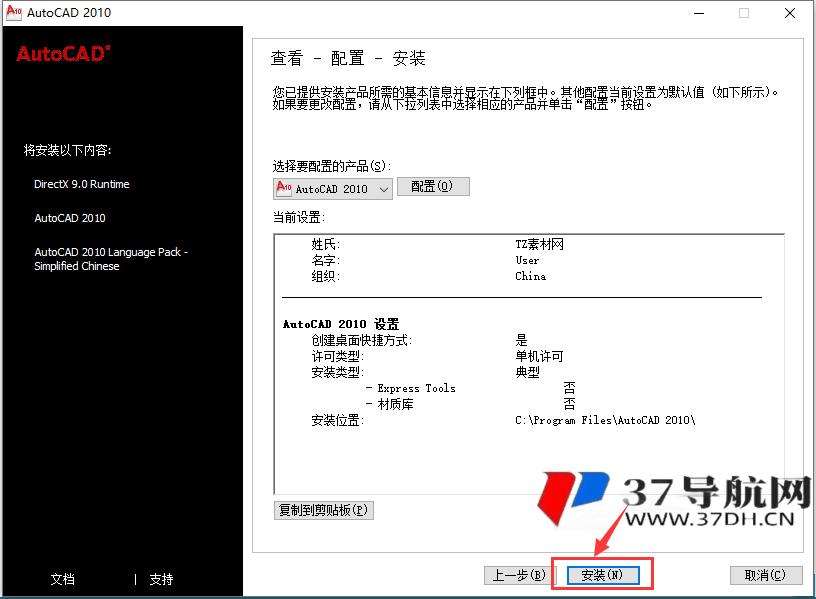Click the 复制到剪贴板(P) button

tap(324, 510)
